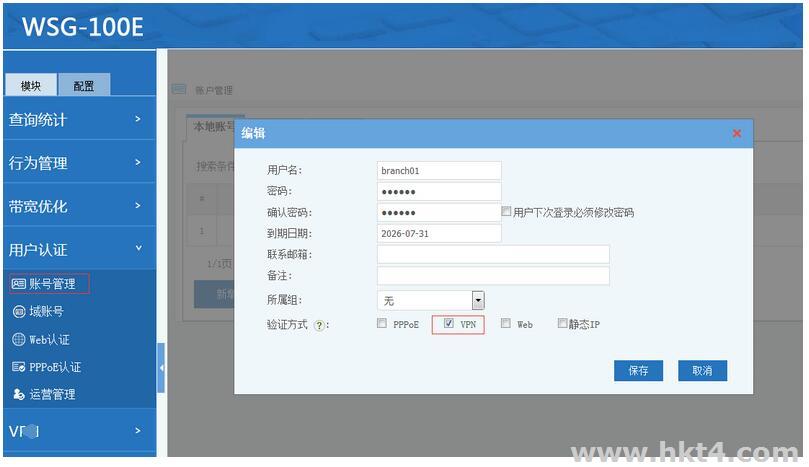
Task: Click the 密码 password field
Action: [439, 191]
